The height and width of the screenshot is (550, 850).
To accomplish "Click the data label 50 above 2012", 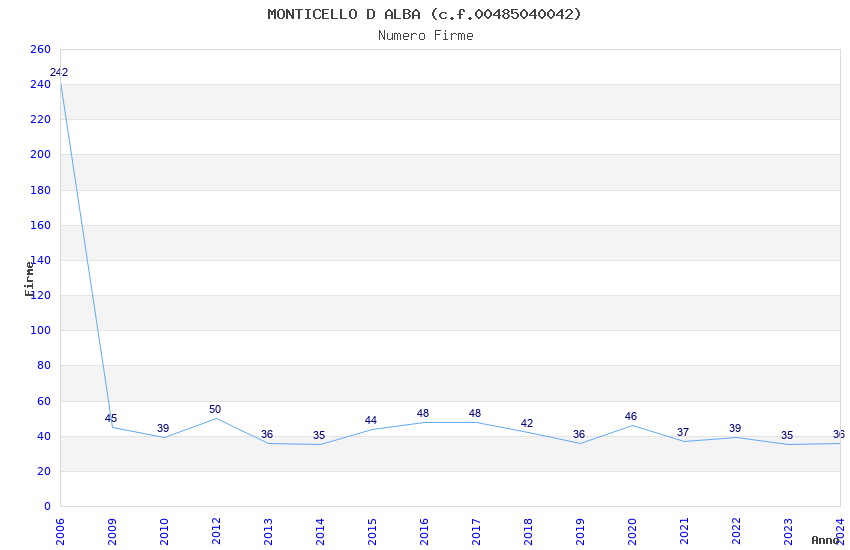I will 215,409.
